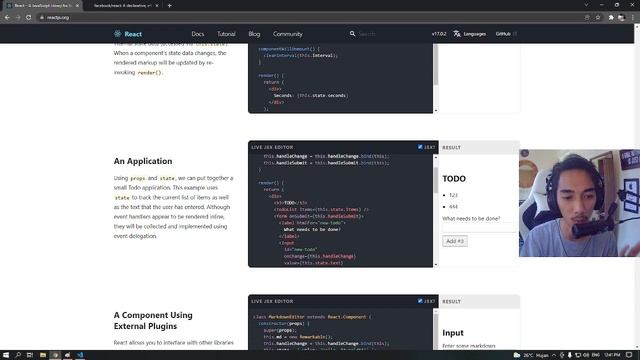Reload the current page
Image resolution: width=640 pixels, height=360 pixels.
click(29, 18)
